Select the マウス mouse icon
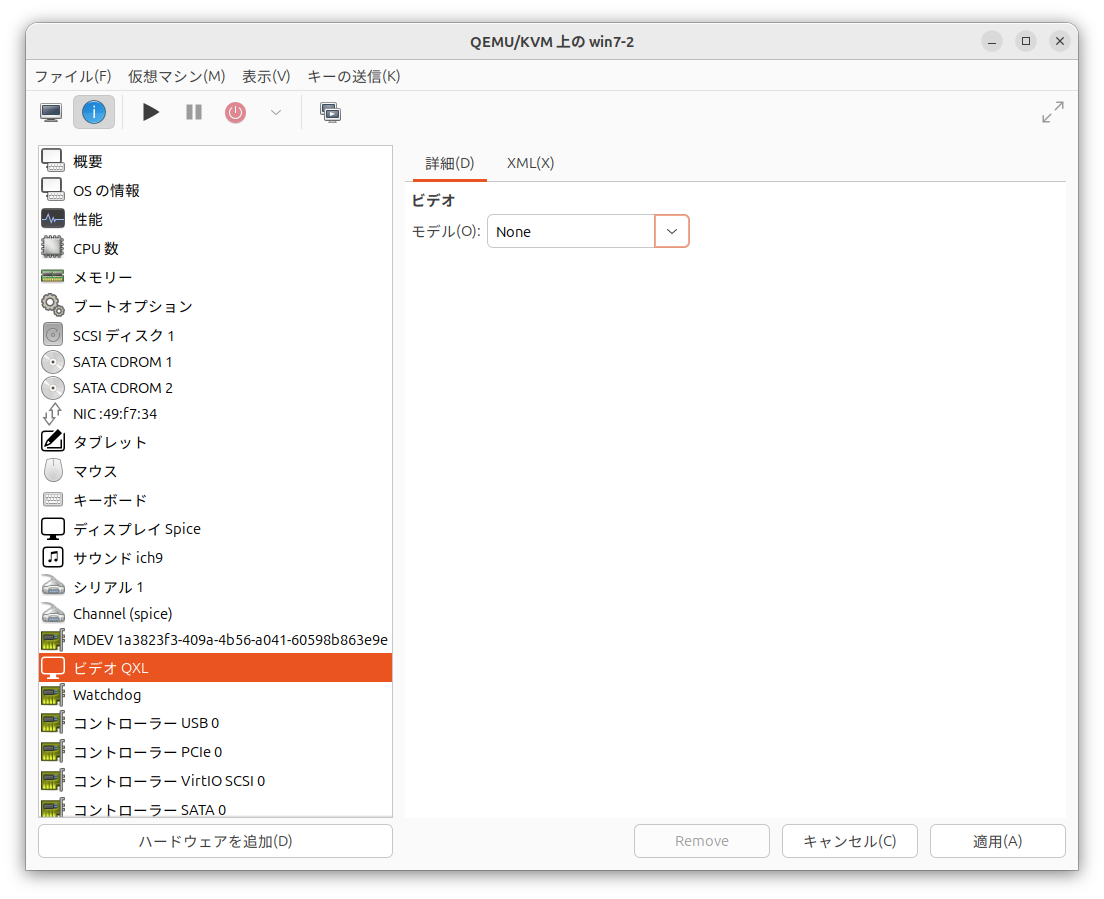Screen dimensions: 1104x899 coord(53,470)
